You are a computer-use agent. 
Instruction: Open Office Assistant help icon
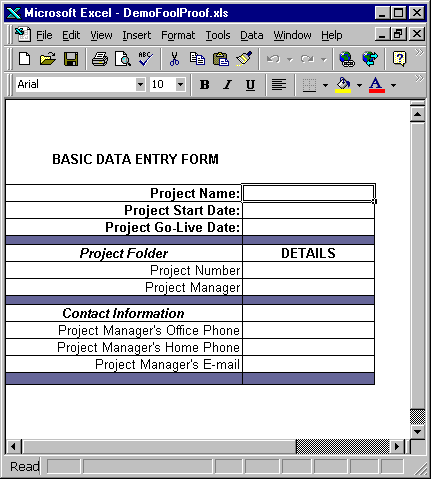399,59
